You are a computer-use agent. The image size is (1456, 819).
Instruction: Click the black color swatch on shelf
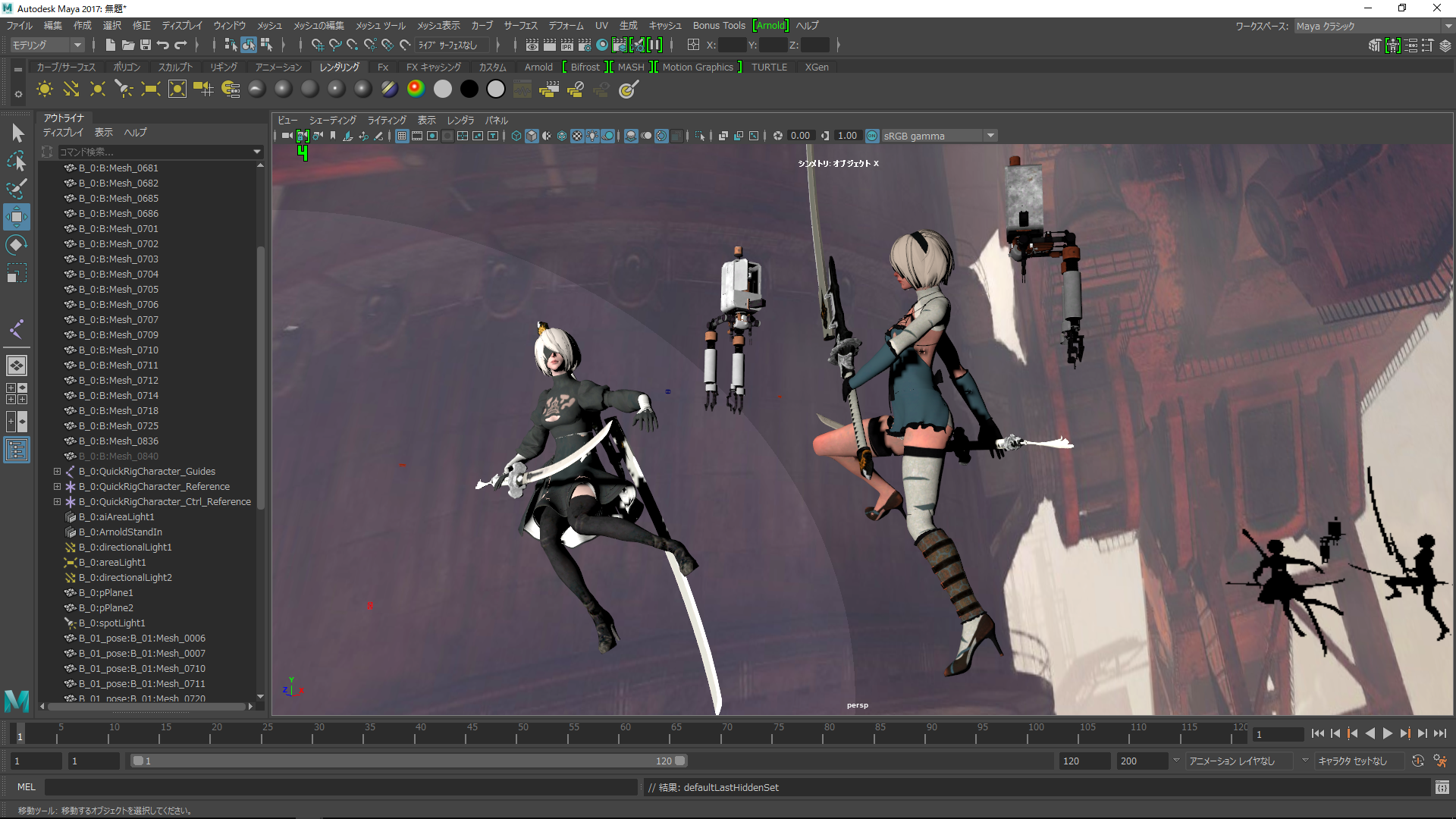469,89
